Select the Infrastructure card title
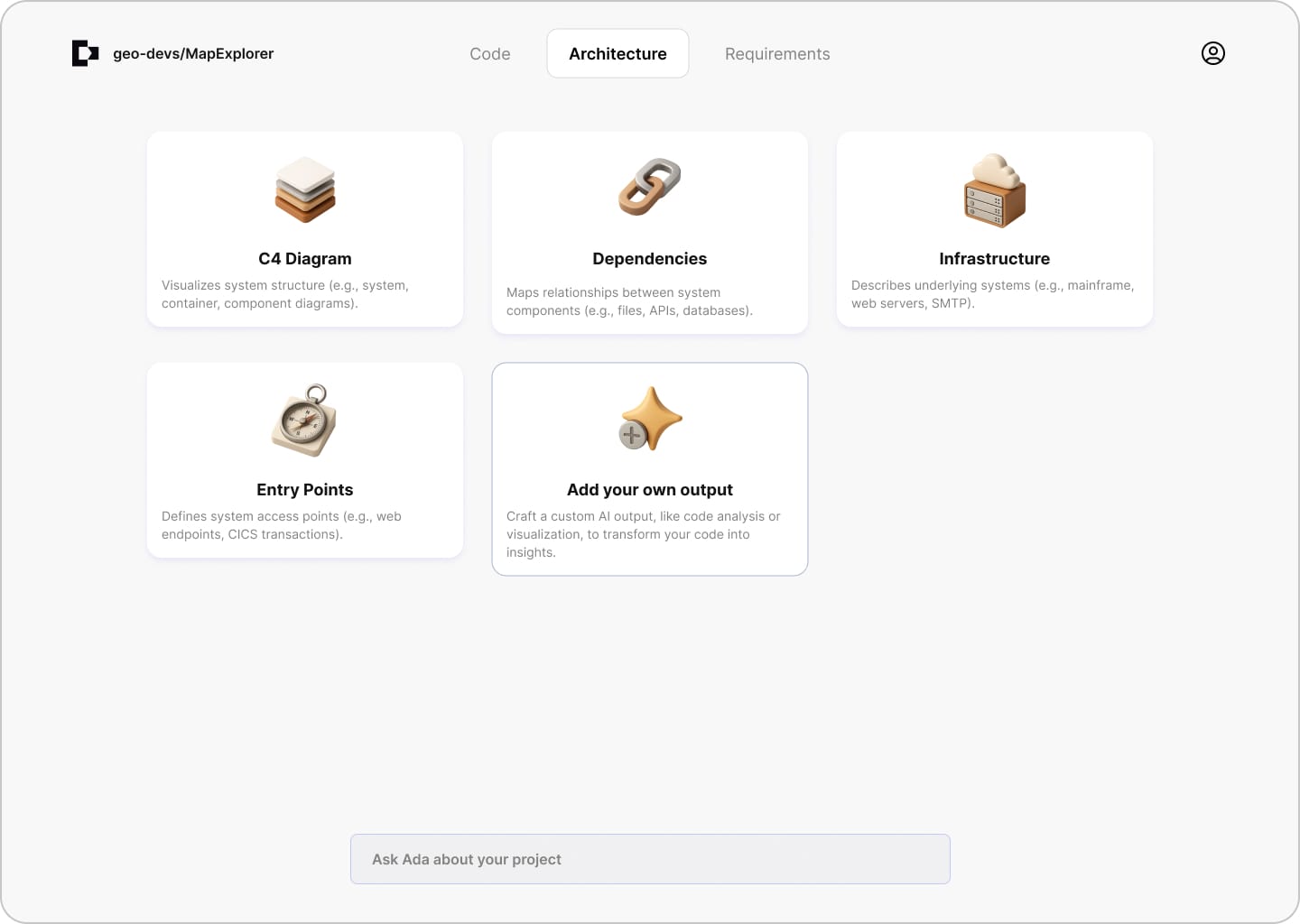Screen dimensions: 1300x924 (994, 259)
